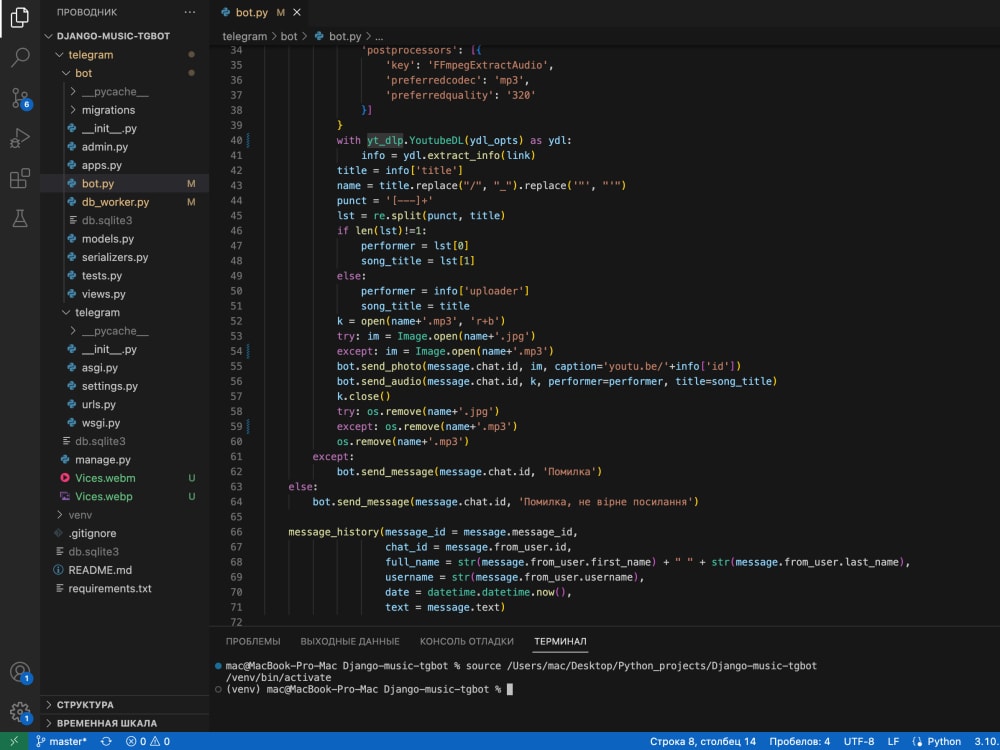Open the Extensions view
The width and height of the screenshot is (1000, 750).
[x=18, y=179]
